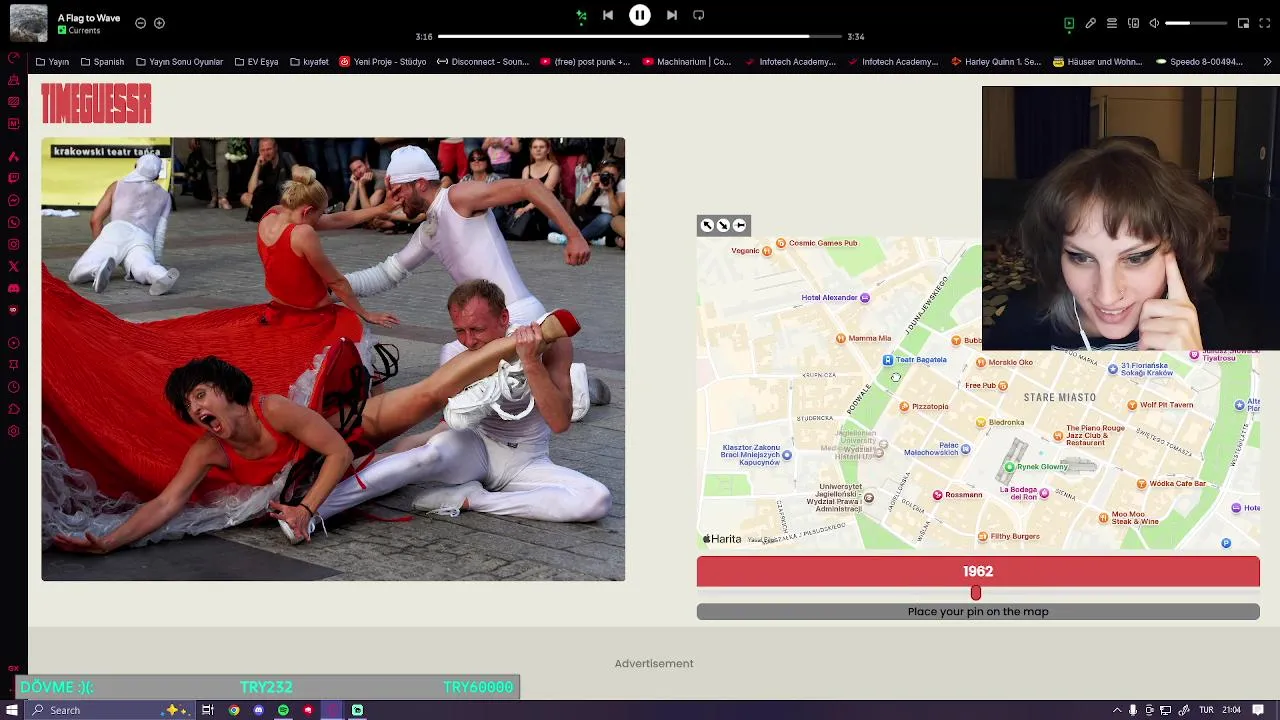Click the TimeGuessr logo
Screen dimensions: 1280x720
coord(96,104)
